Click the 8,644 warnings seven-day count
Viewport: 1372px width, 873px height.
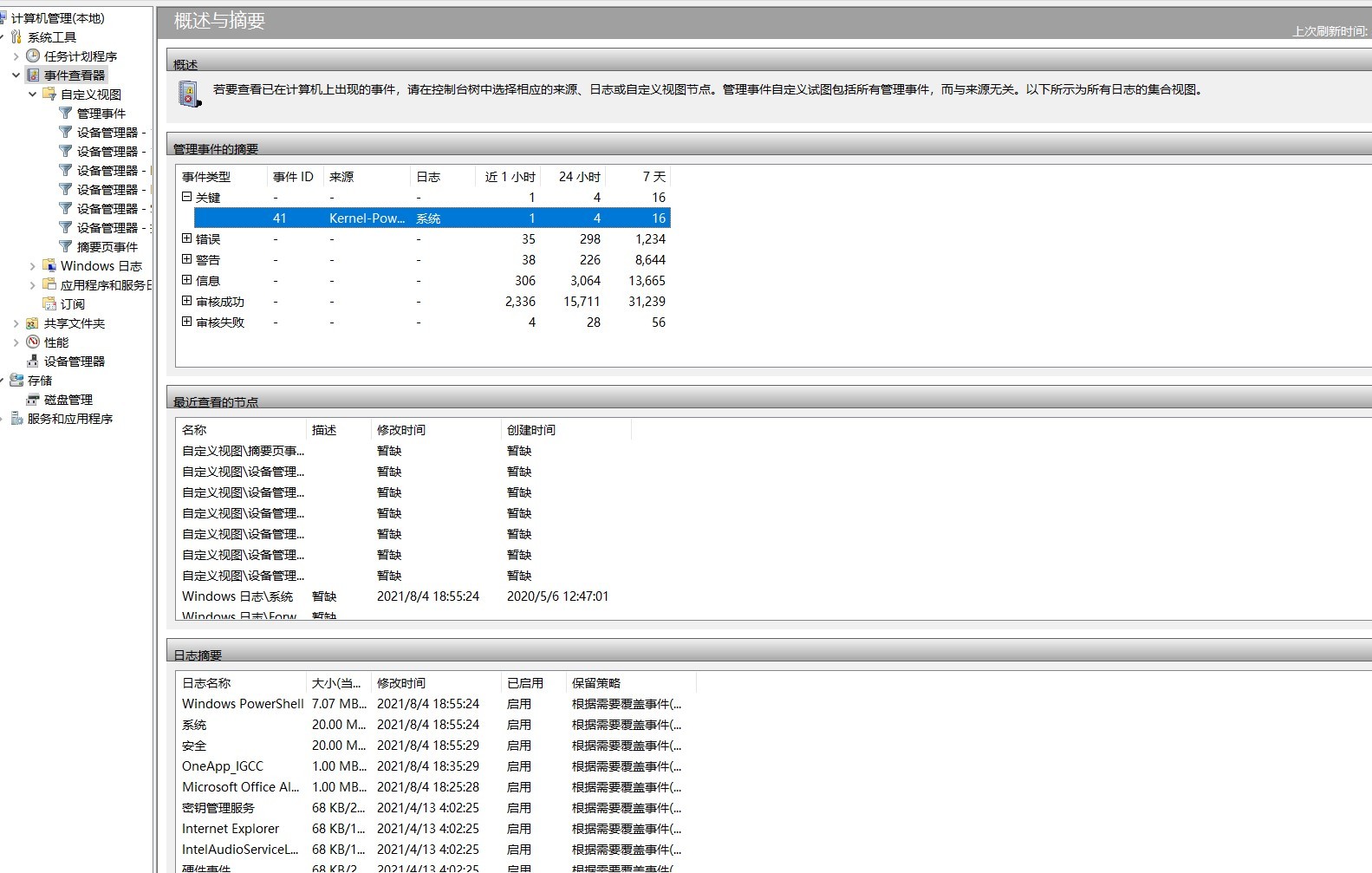(x=650, y=260)
